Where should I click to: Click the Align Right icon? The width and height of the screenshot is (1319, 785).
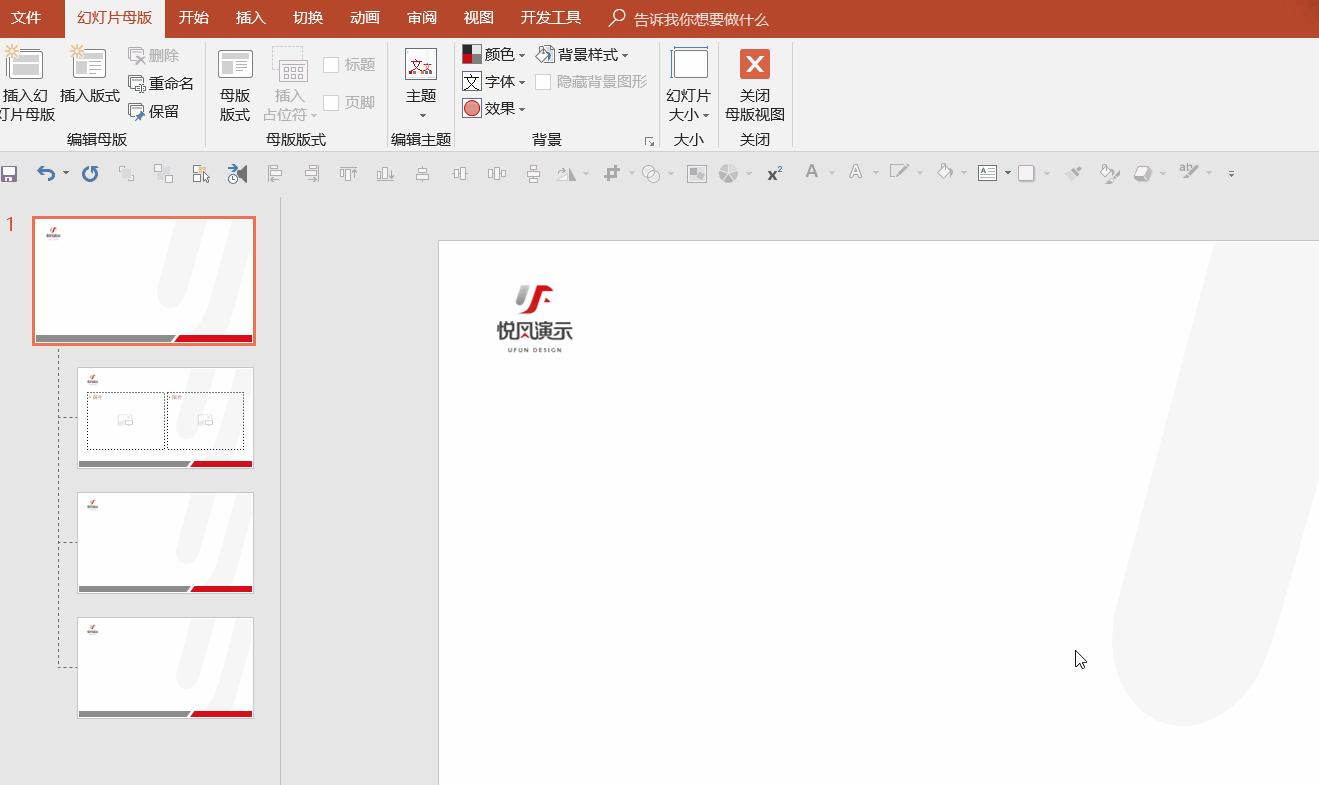coord(312,174)
